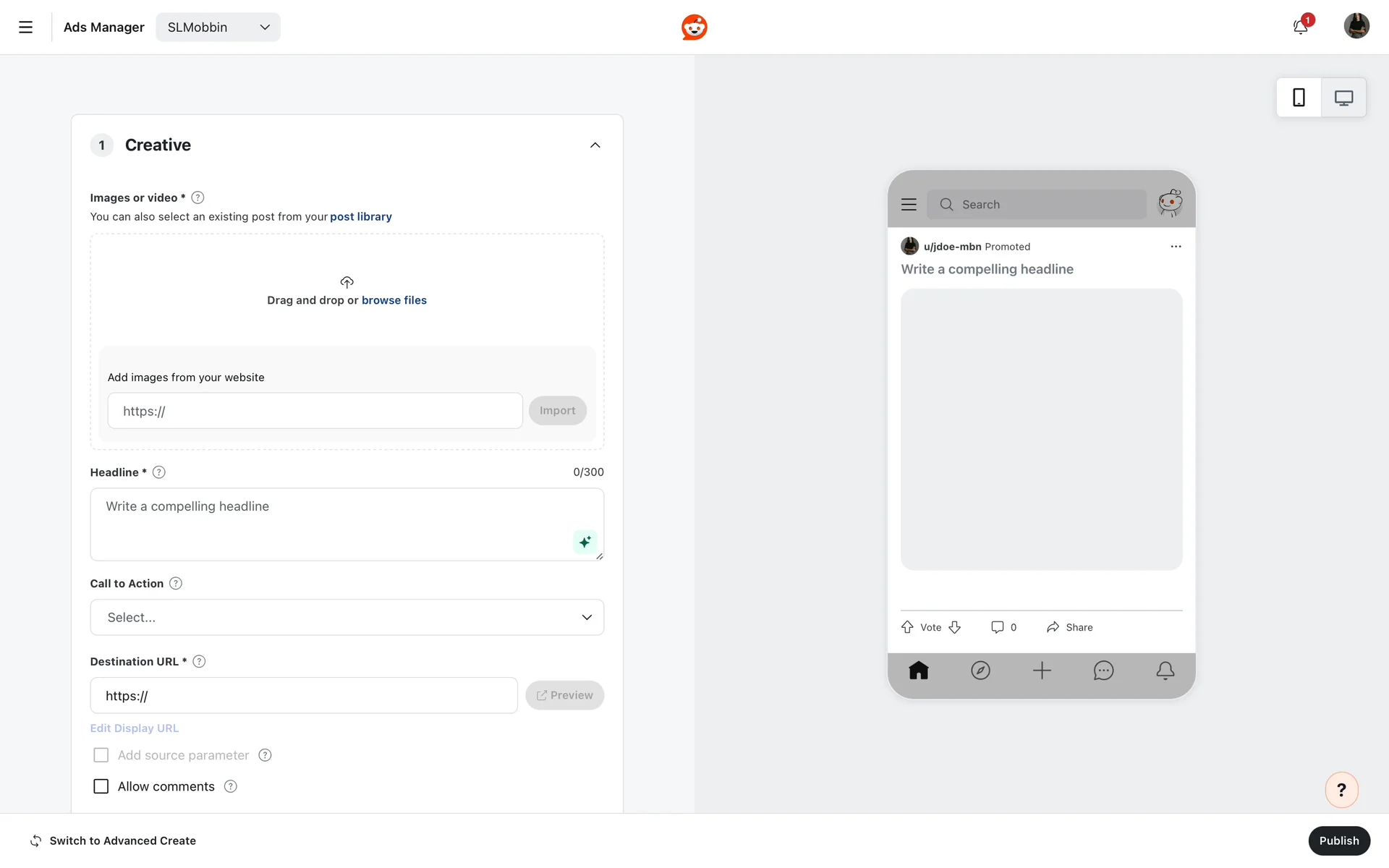Check Add source parameter option
The height and width of the screenshot is (868, 1389).
pyautogui.click(x=101, y=755)
